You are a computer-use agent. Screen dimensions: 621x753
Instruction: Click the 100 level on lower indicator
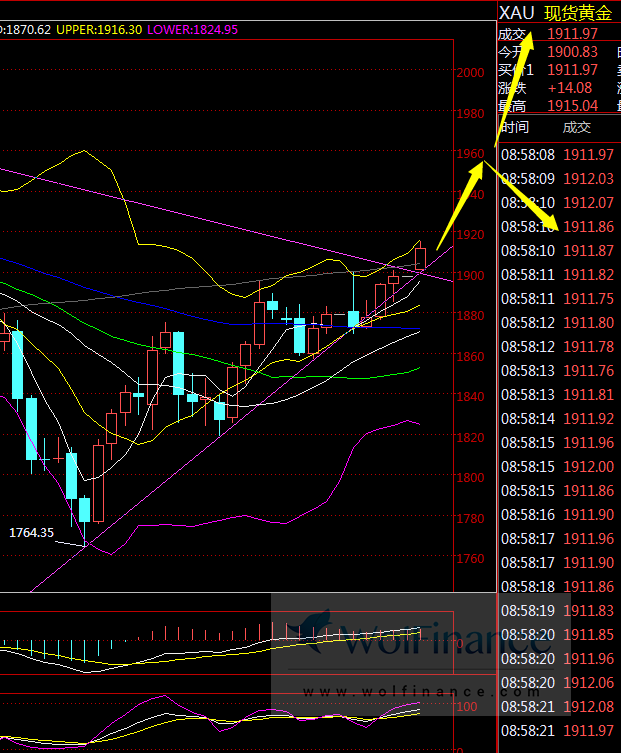click(467, 707)
